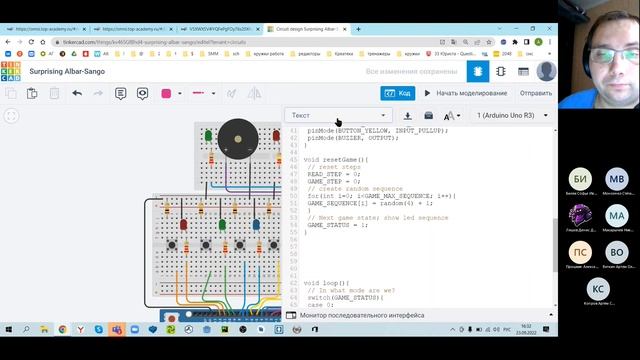The image size is (640, 360).
Task: Open the Текст code mode dropdown
Action: point(338,116)
